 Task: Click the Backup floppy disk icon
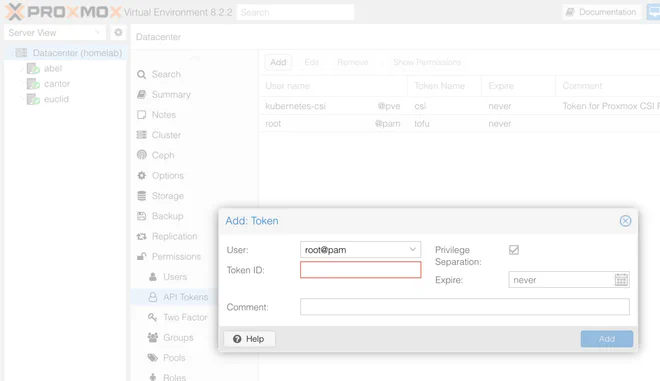[141, 216]
